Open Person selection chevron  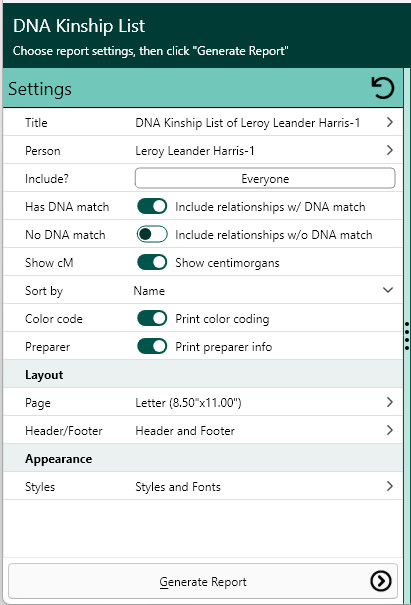(x=390, y=150)
